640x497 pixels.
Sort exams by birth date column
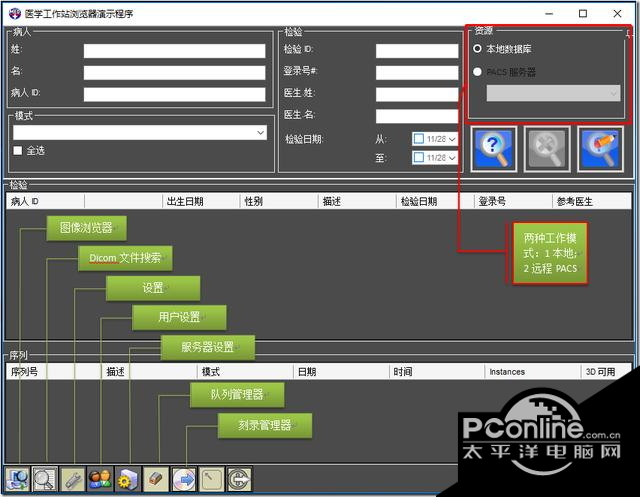[201, 201]
